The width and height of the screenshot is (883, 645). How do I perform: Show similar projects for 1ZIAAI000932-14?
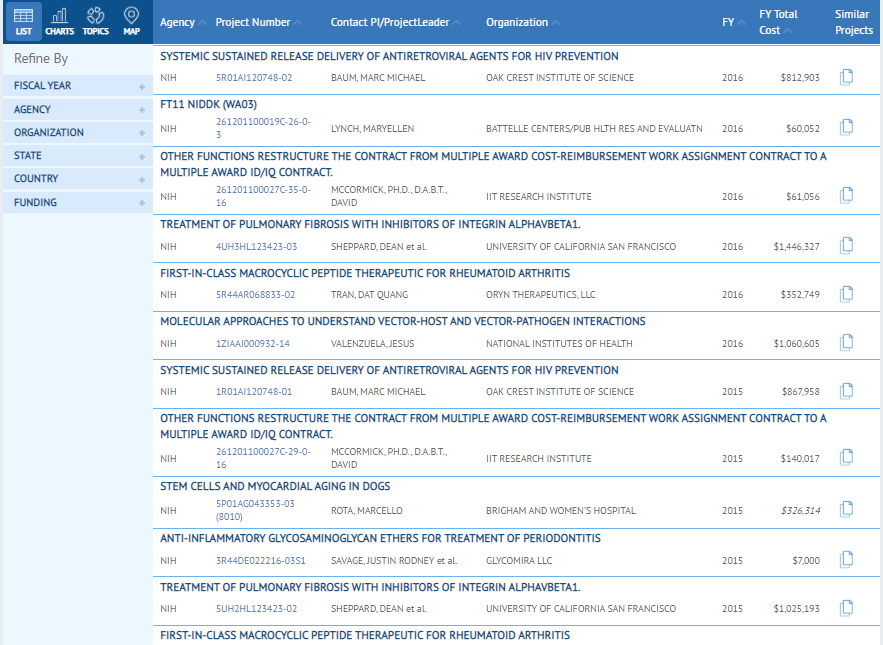[x=846, y=342]
